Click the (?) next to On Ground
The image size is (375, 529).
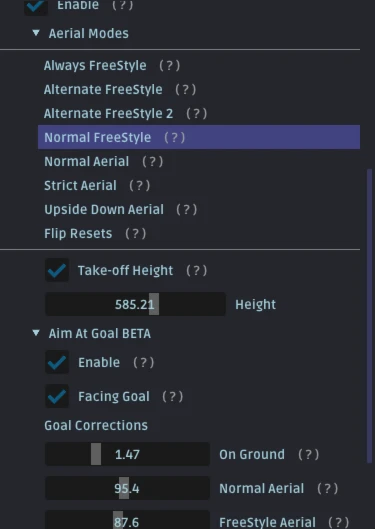coord(309,454)
